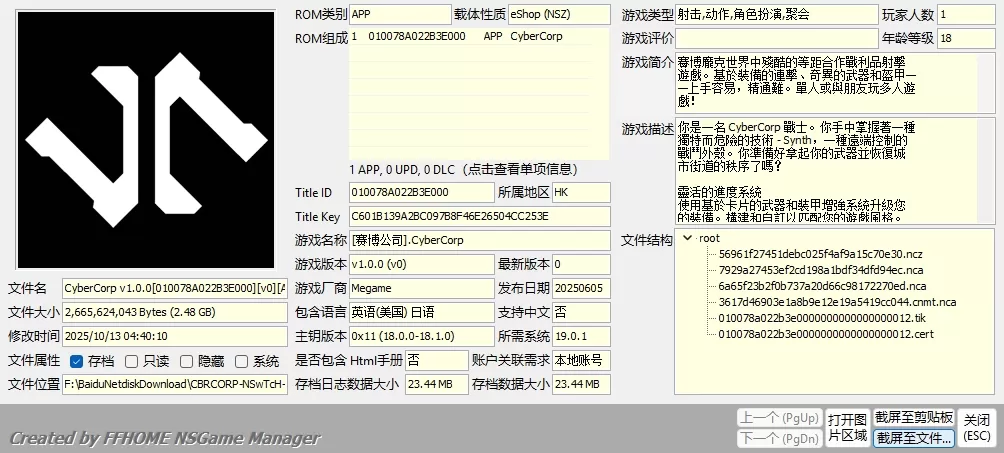The height and width of the screenshot is (453, 1004).
Task: Select the 7929a27453ef2cd198a1bdf34dfd94ec.nca file
Action: [x=821, y=270]
